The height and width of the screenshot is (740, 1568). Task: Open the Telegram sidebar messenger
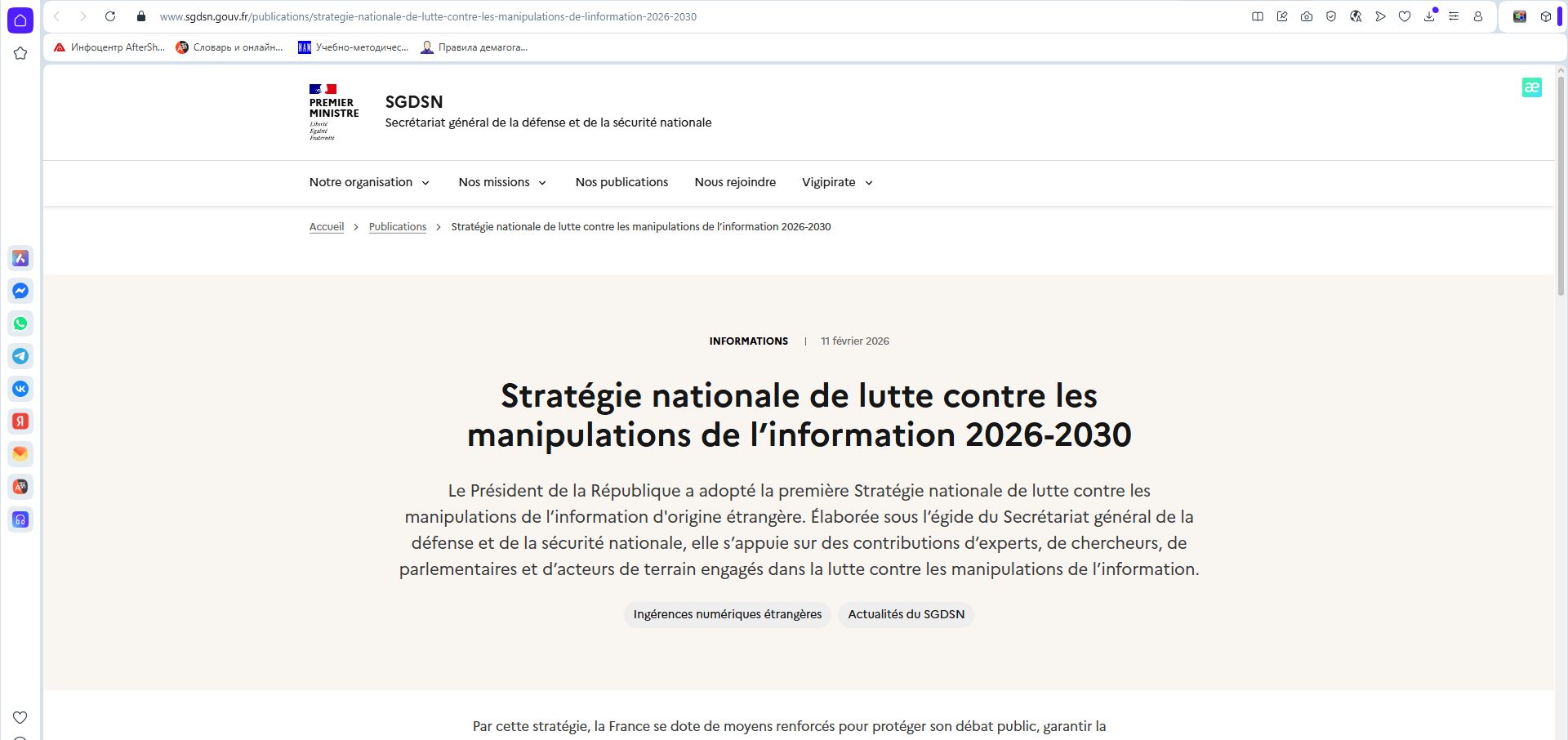point(20,356)
